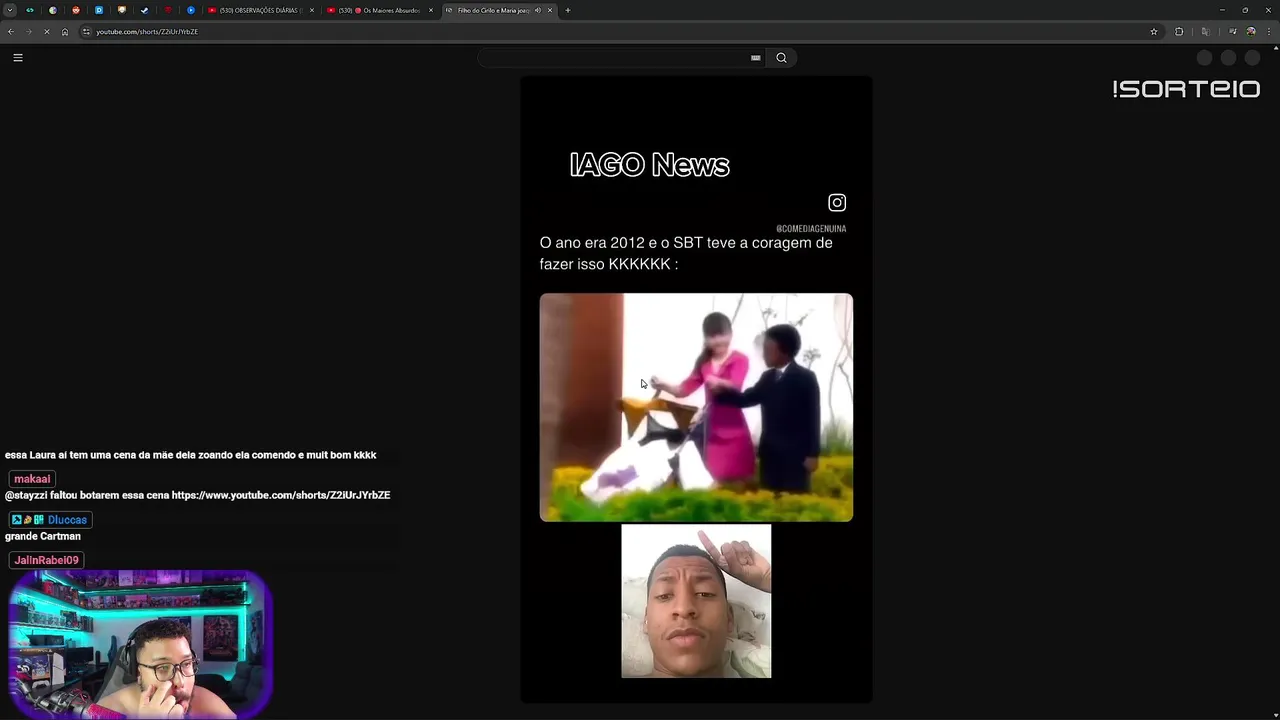Open the media control icon in toolbar
Screen dimensions: 1280x720
tap(1233, 32)
